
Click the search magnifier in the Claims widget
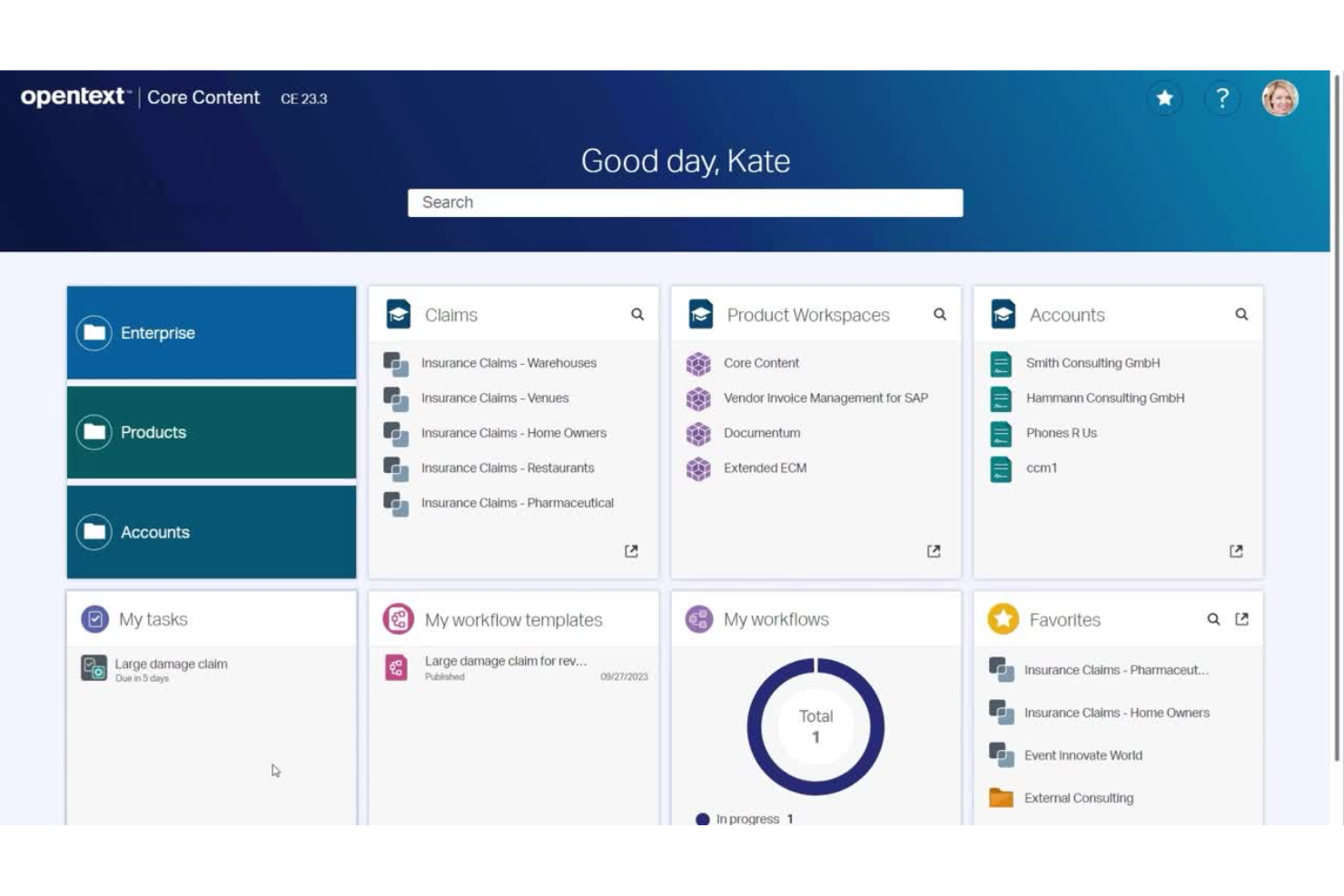[x=637, y=314]
